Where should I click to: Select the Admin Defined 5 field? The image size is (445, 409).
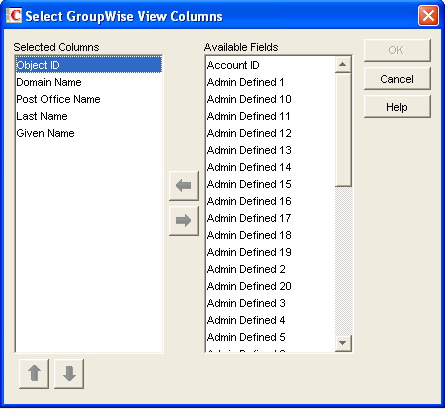click(270, 337)
